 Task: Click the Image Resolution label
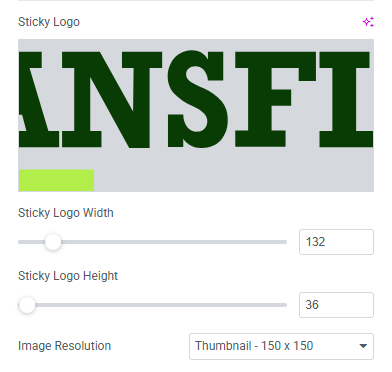pos(64,346)
